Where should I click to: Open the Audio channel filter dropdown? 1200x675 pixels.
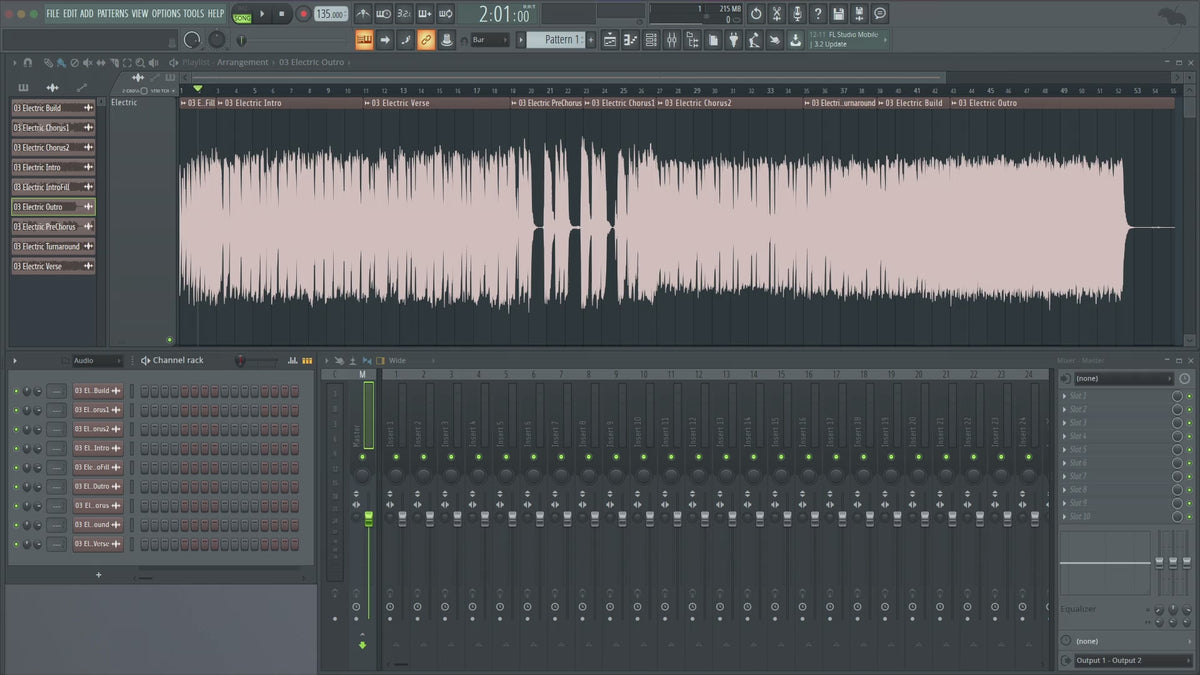tap(95, 360)
